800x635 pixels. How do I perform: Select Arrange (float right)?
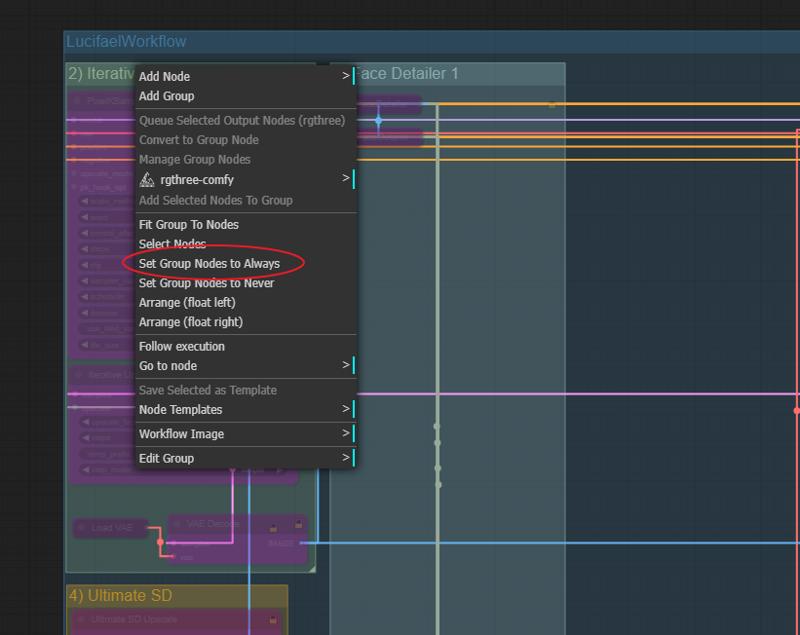(246, 322)
